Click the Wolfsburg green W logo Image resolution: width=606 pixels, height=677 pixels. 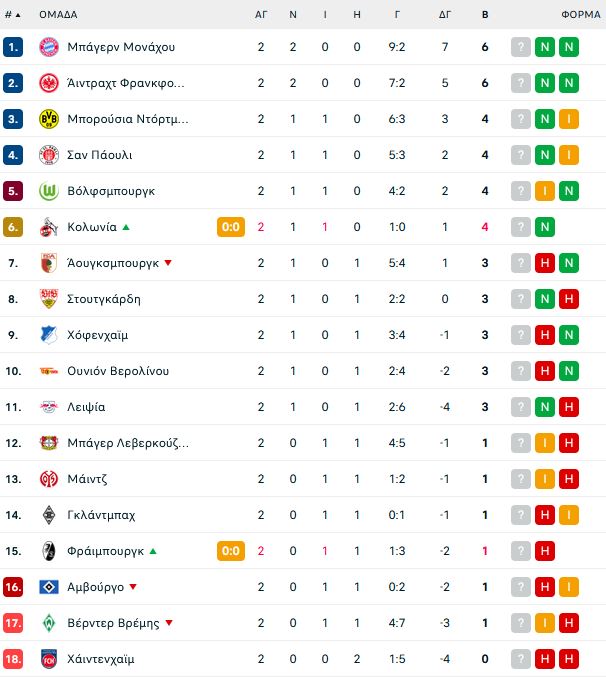[x=49, y=191]
